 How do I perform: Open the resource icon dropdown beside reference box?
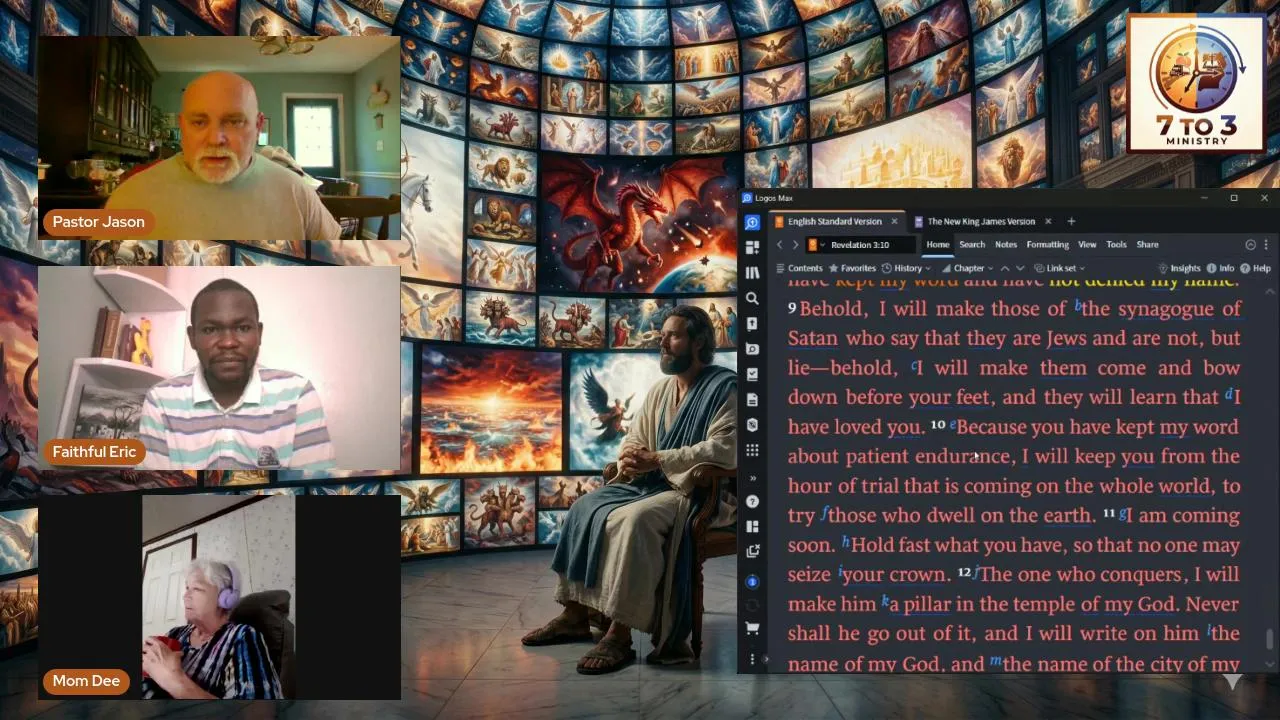[x=816, y=245]
